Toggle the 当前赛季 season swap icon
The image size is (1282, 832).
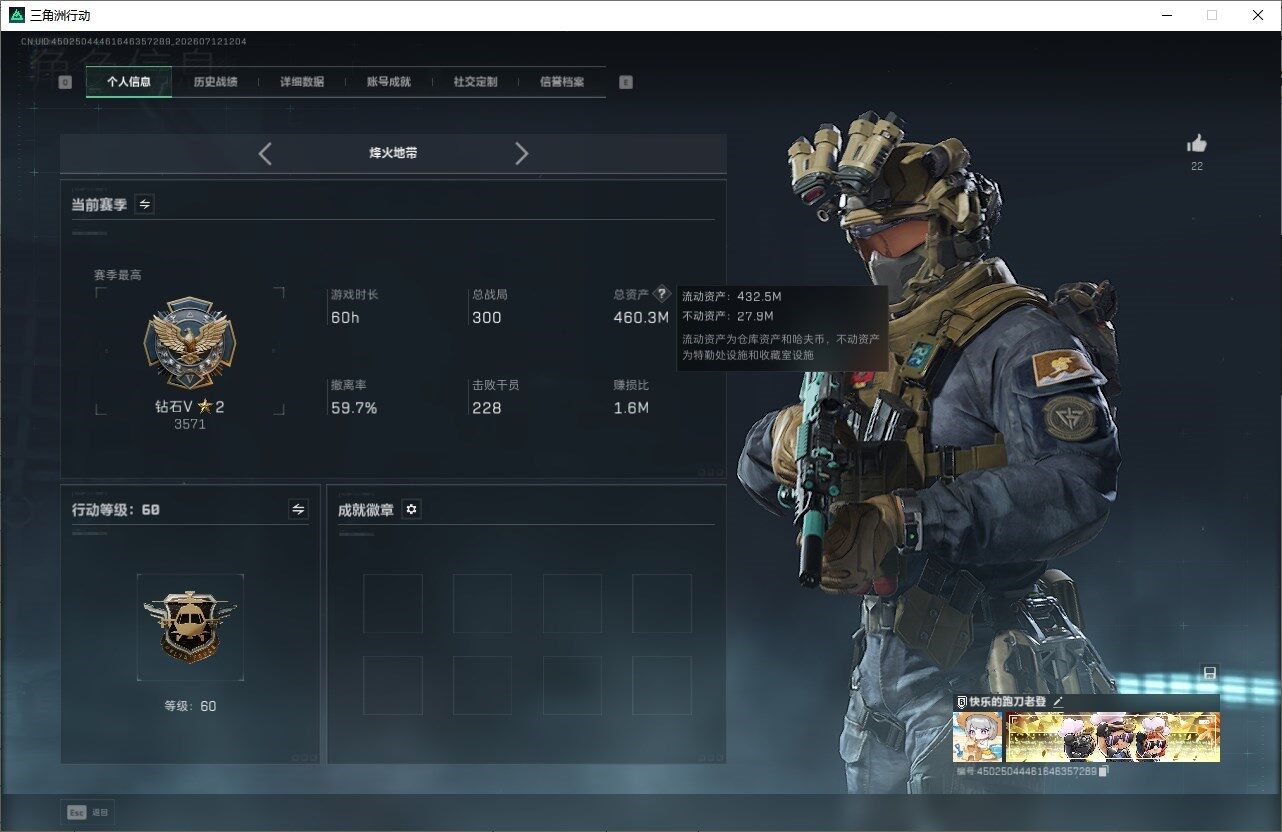point(145,204)
